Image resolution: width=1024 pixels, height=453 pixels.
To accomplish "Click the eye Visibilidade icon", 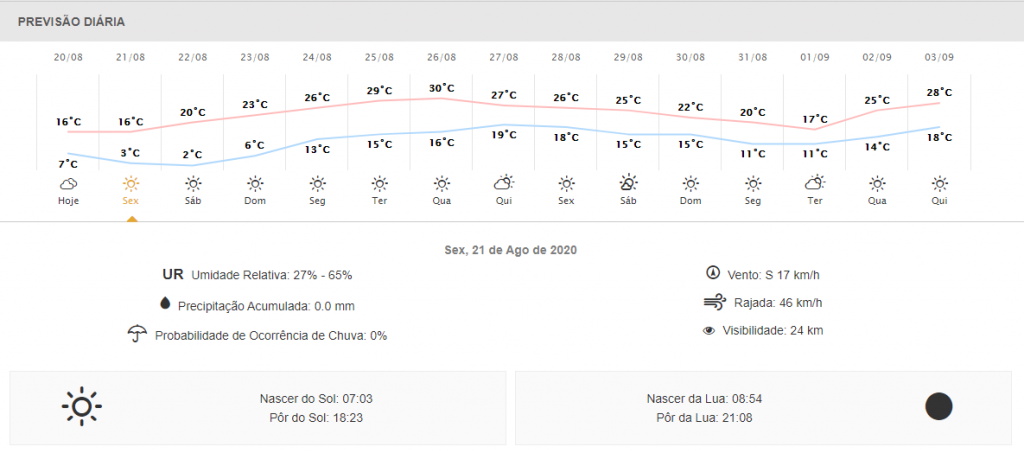I will tap(709, 331).
